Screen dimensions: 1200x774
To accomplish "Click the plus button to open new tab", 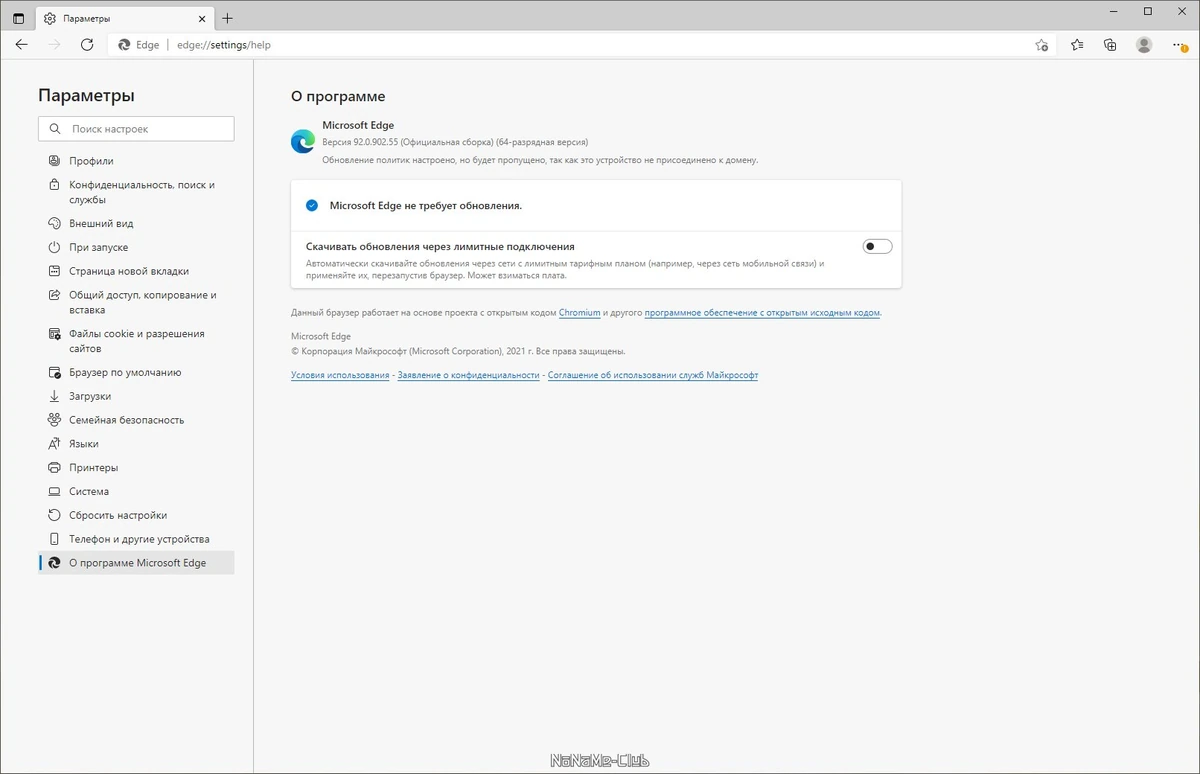I will point(228,18).
